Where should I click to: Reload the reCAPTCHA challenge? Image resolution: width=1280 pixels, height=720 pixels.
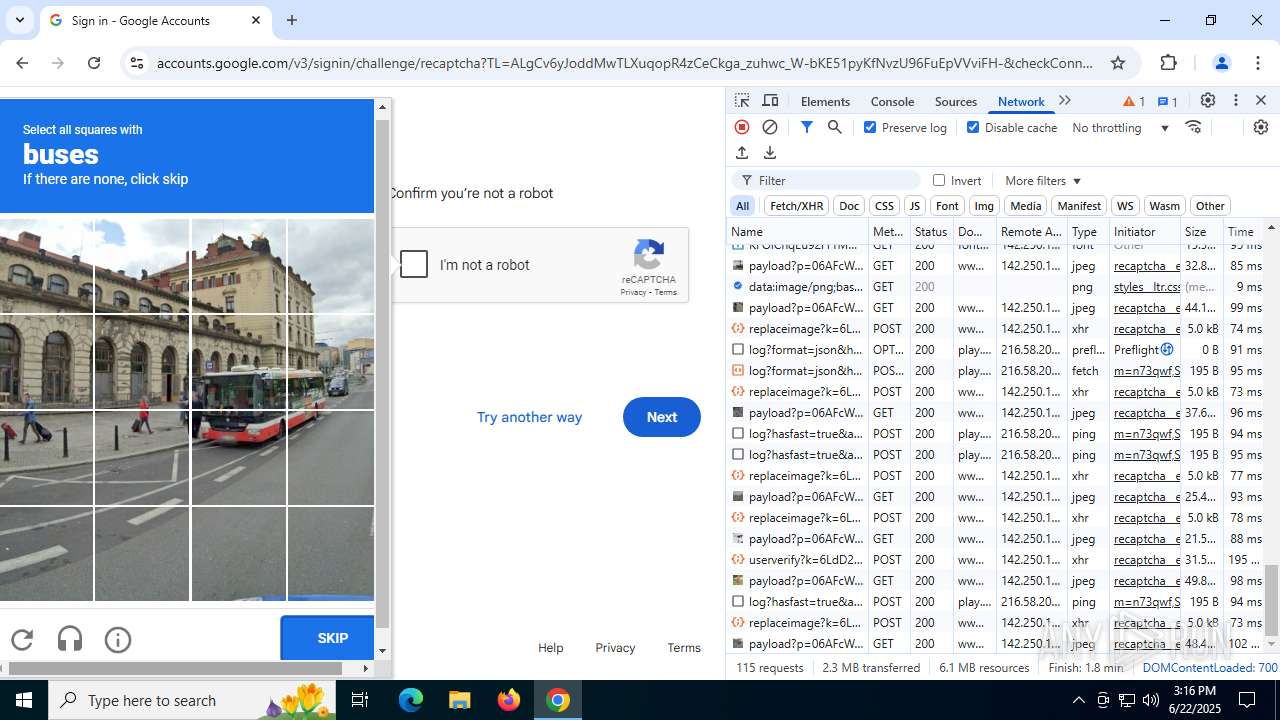pyautogui.click(x=22, y=639)
